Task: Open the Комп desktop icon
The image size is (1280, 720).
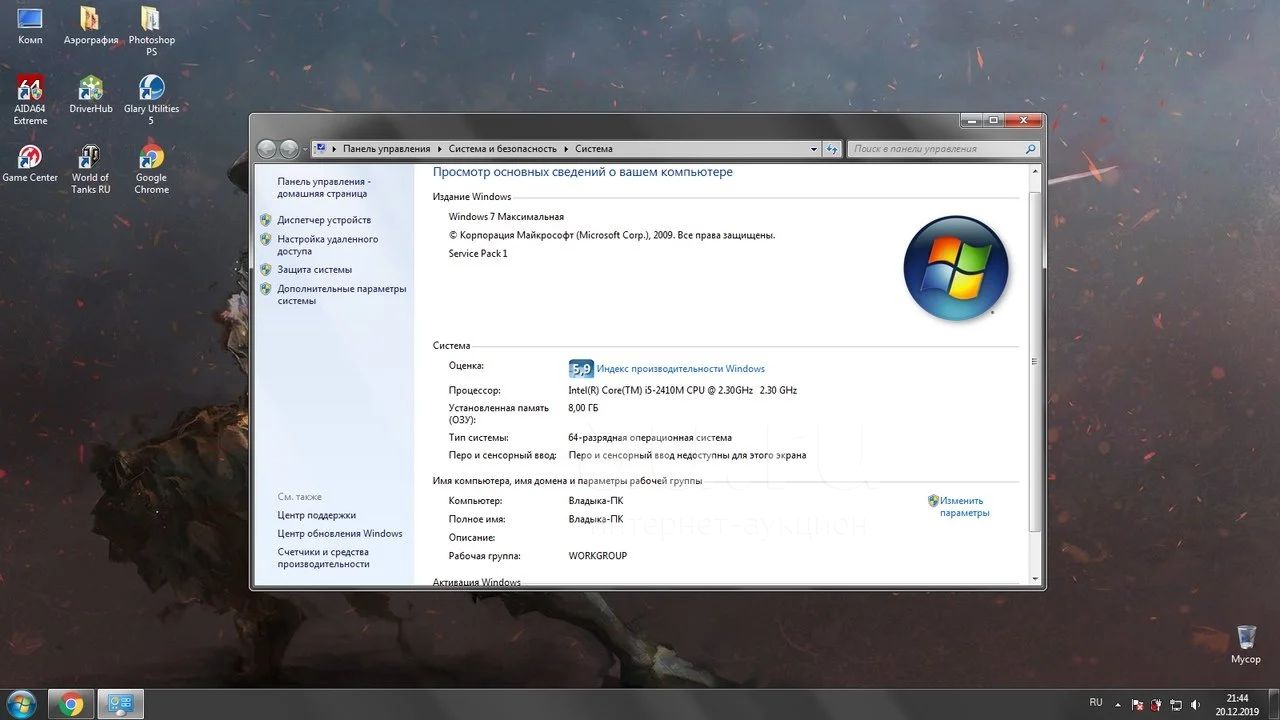Action: point(30,27)
